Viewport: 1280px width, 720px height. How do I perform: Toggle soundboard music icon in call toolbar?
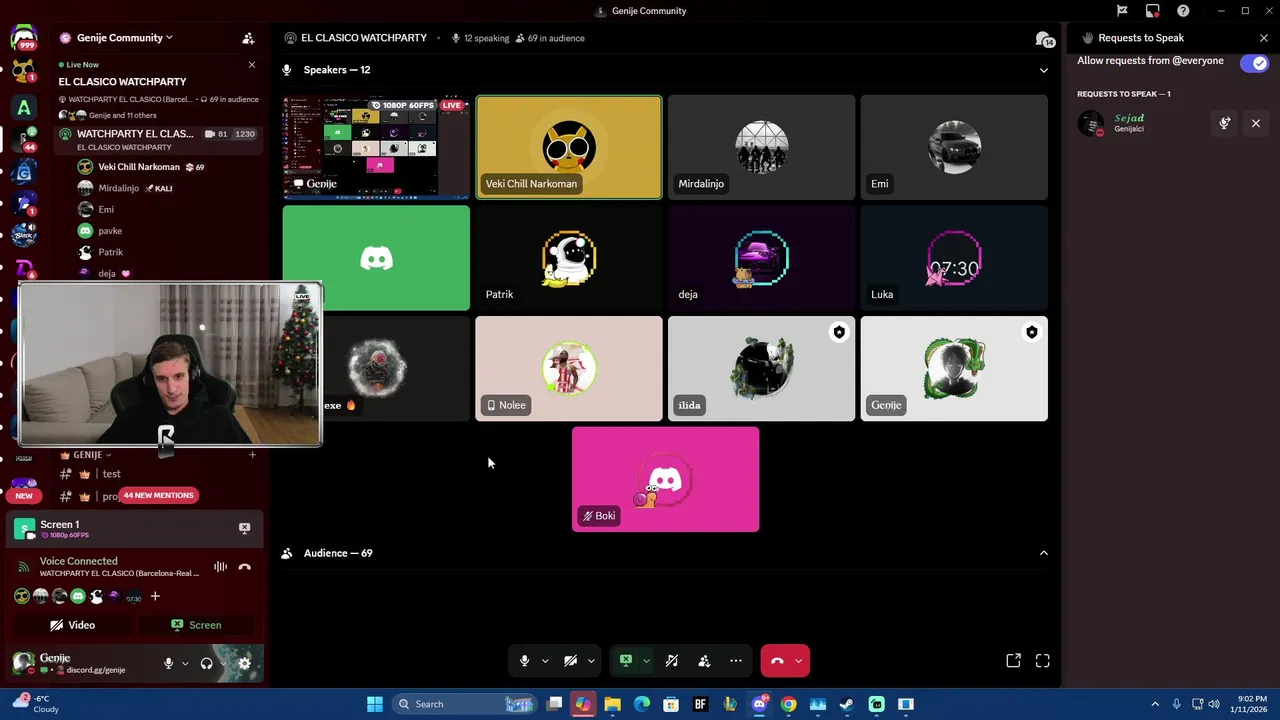[672, 661]
